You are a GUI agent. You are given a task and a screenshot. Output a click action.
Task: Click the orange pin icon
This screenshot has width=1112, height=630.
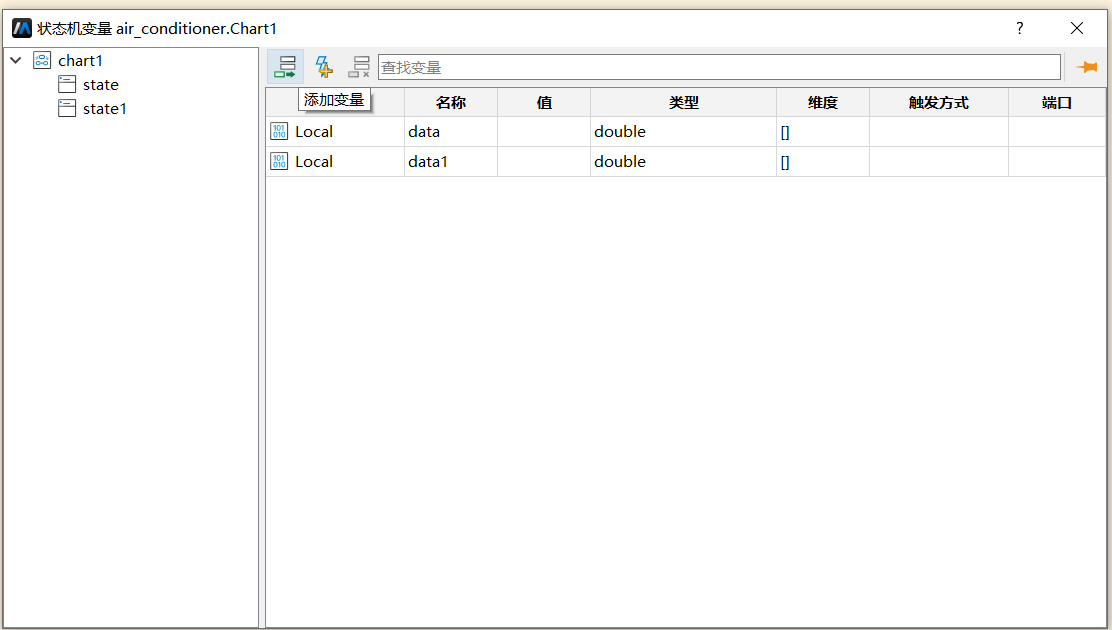[x=1086, y=67]
